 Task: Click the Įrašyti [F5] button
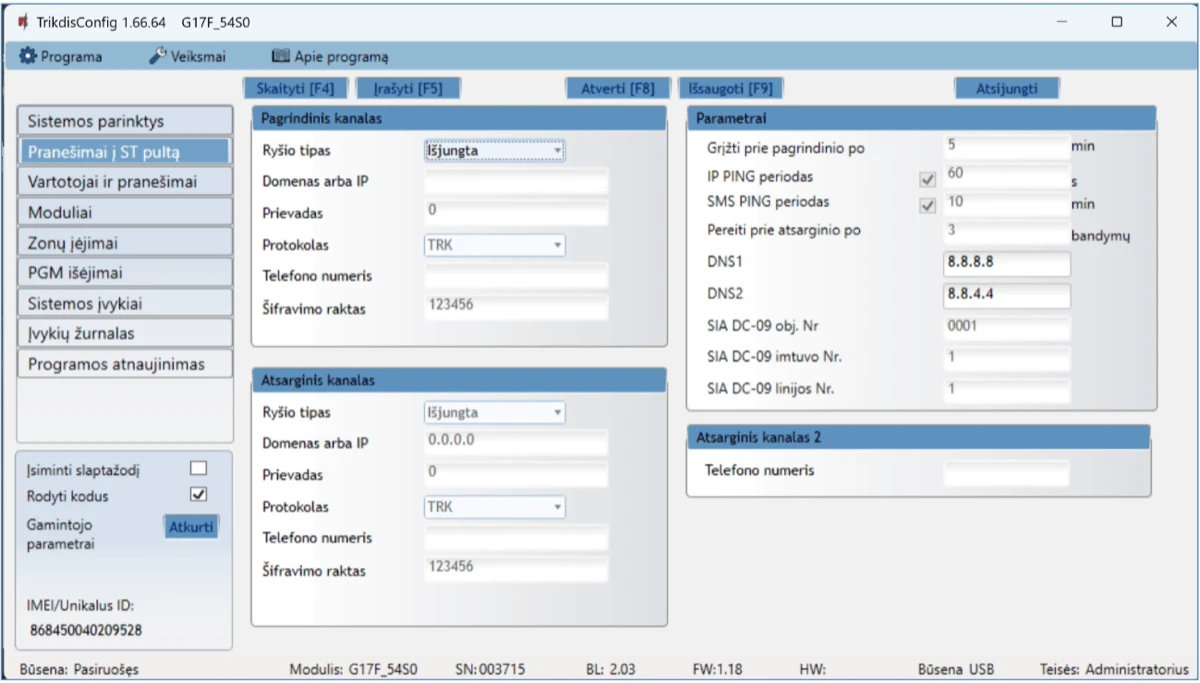(408, 88)
